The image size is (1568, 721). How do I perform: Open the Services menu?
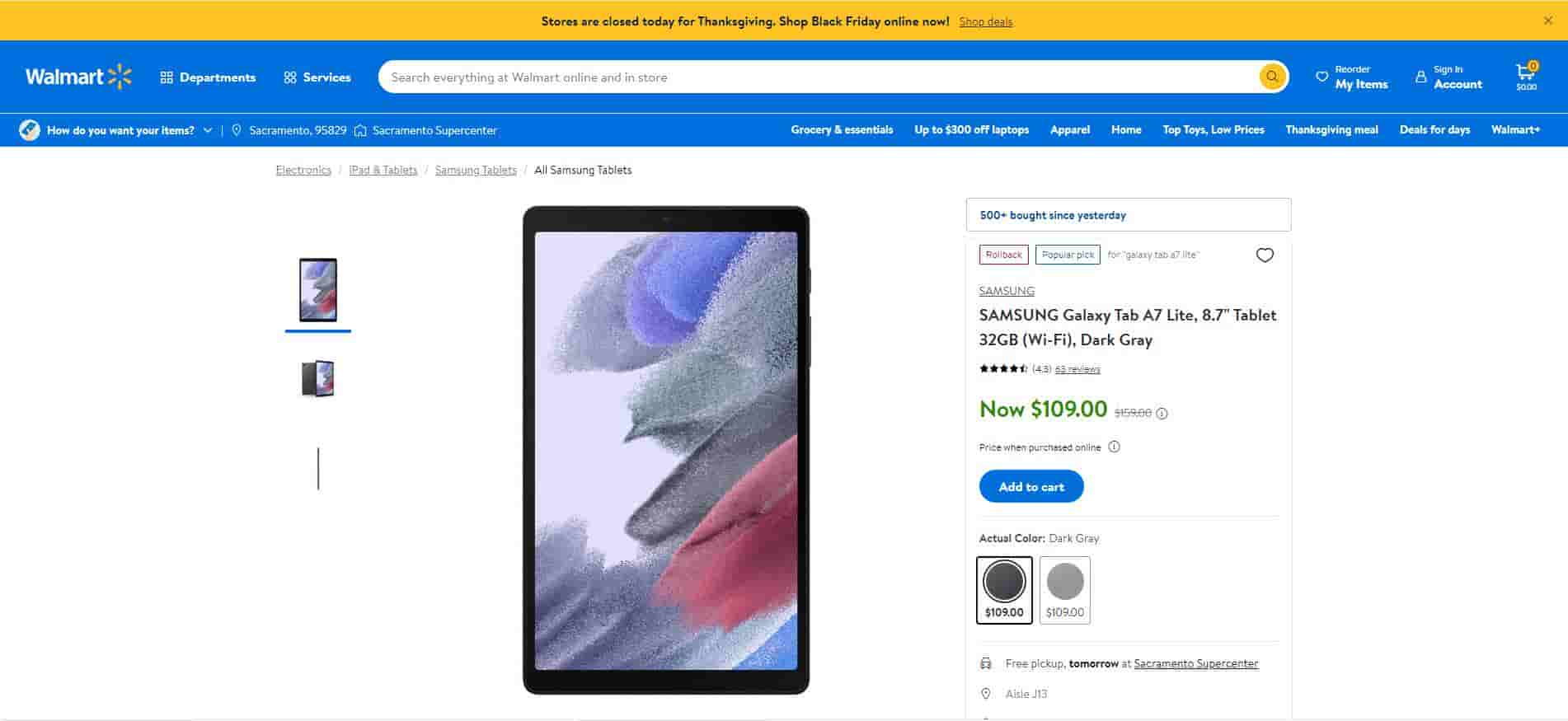coord(317,77)
